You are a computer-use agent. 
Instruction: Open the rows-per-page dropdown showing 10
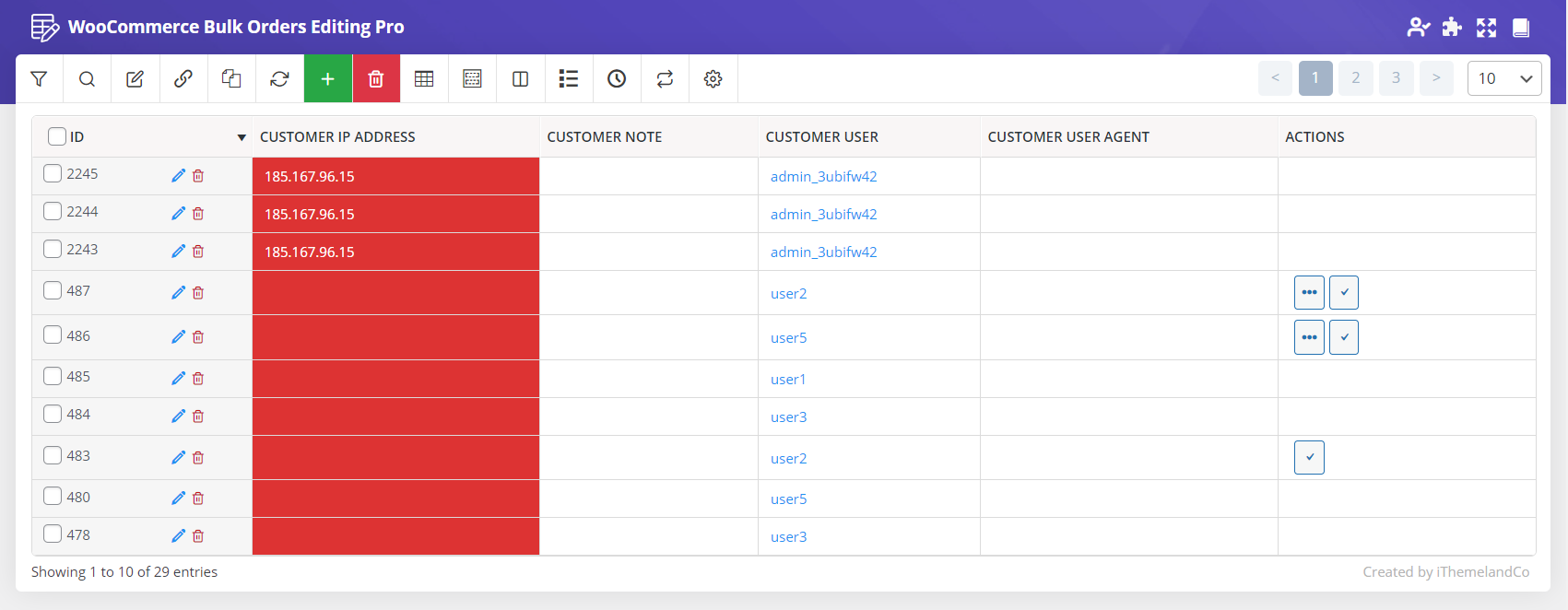pos(1503,78)
